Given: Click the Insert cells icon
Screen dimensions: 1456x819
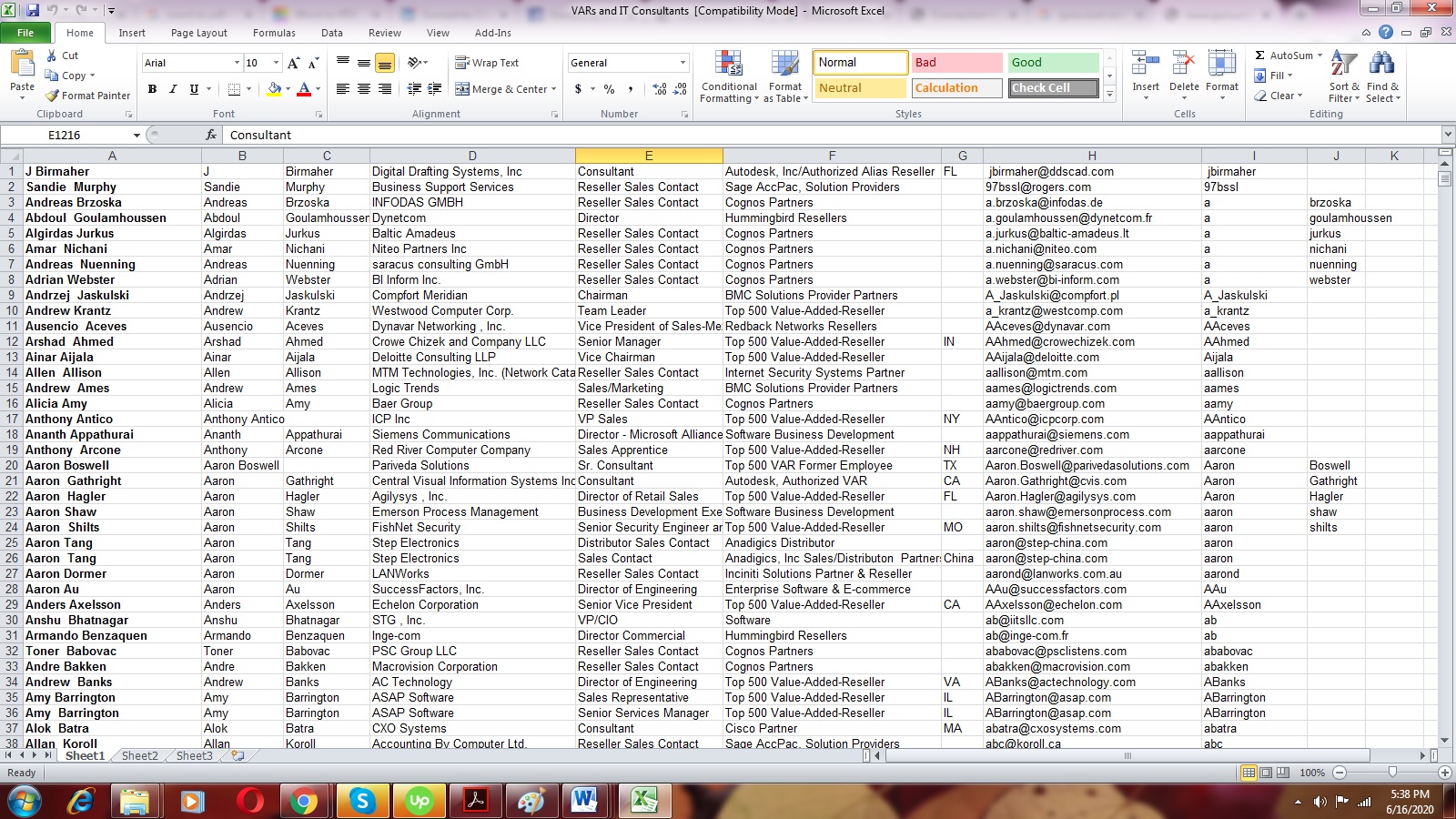Looking at the screenshot, I should click(1146, 64).
